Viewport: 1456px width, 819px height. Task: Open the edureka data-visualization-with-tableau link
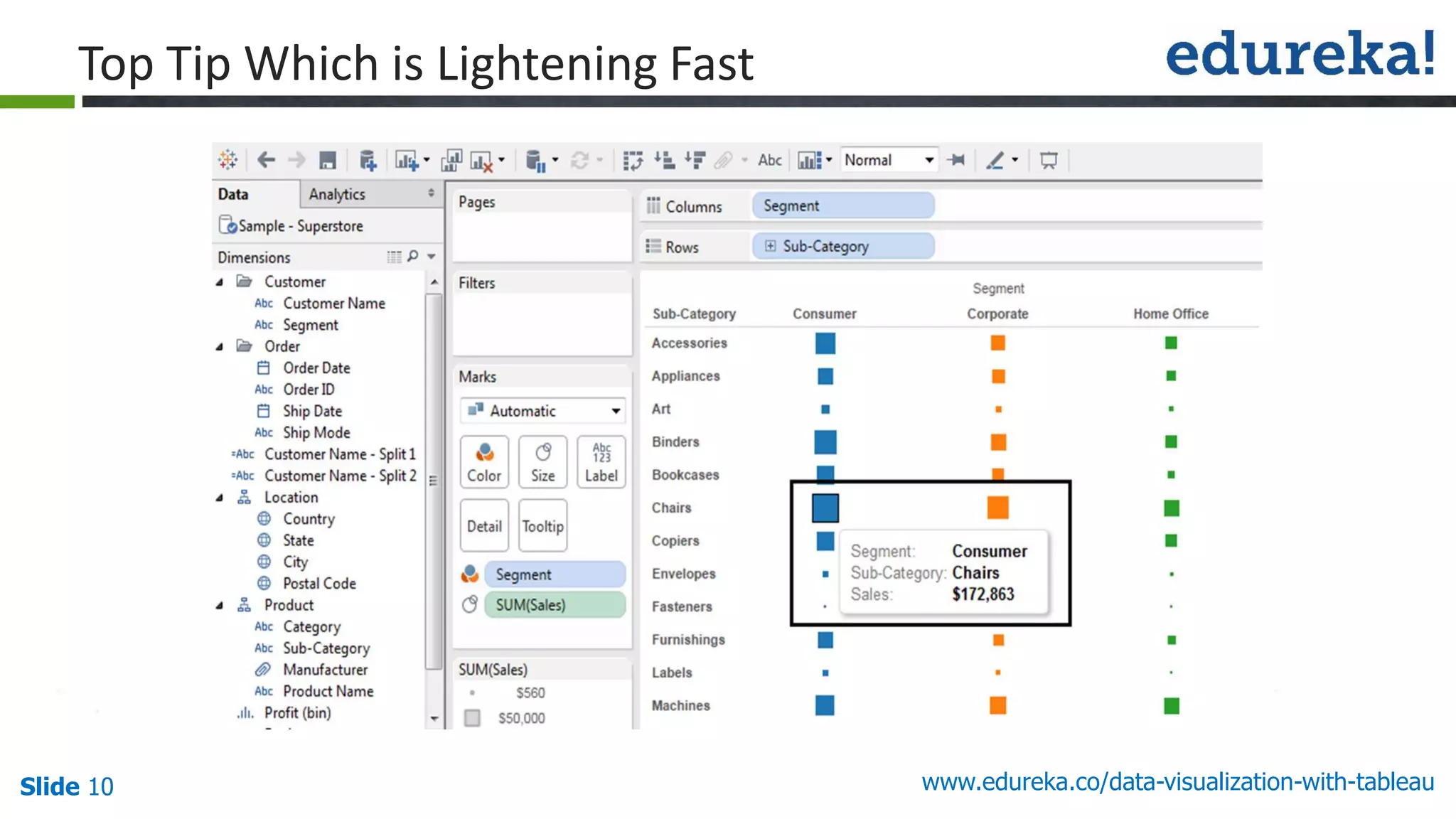[1178, 782]
